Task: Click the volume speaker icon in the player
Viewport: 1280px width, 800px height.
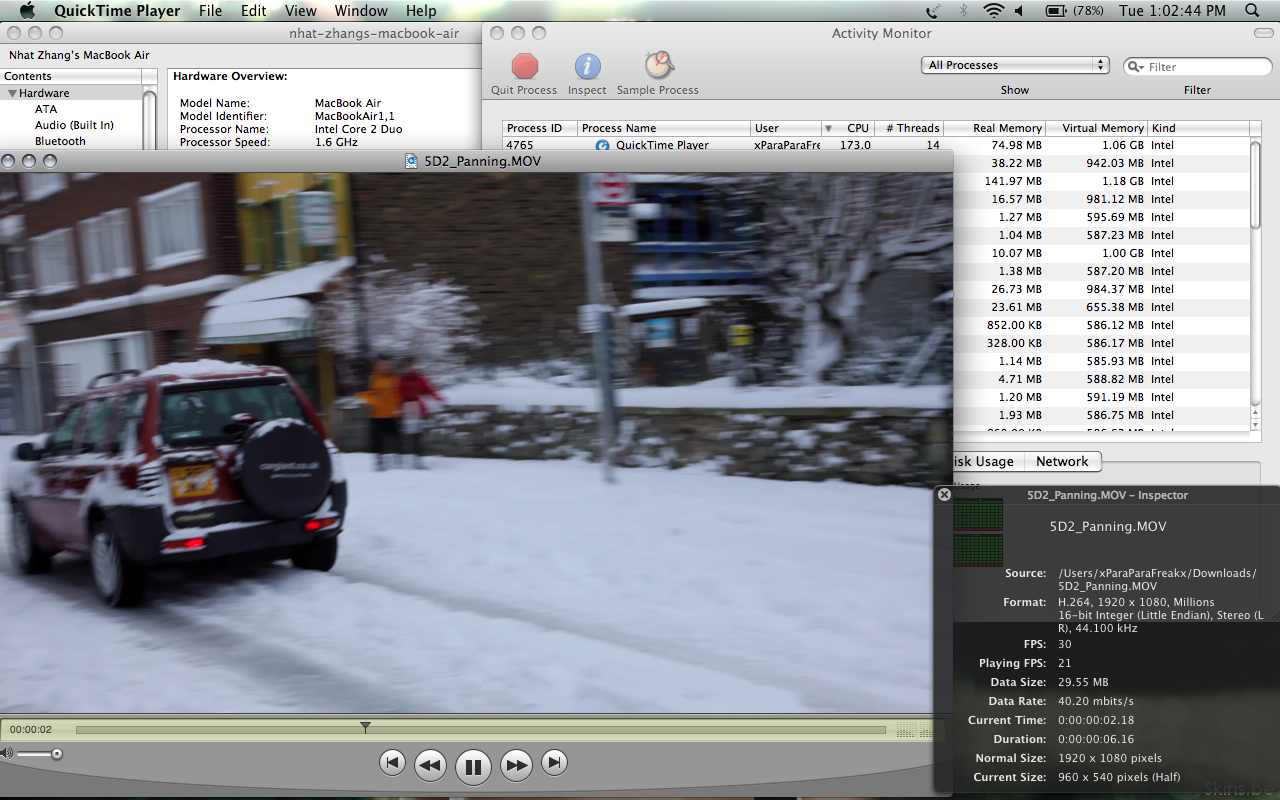Action: [x=7, y=753]
